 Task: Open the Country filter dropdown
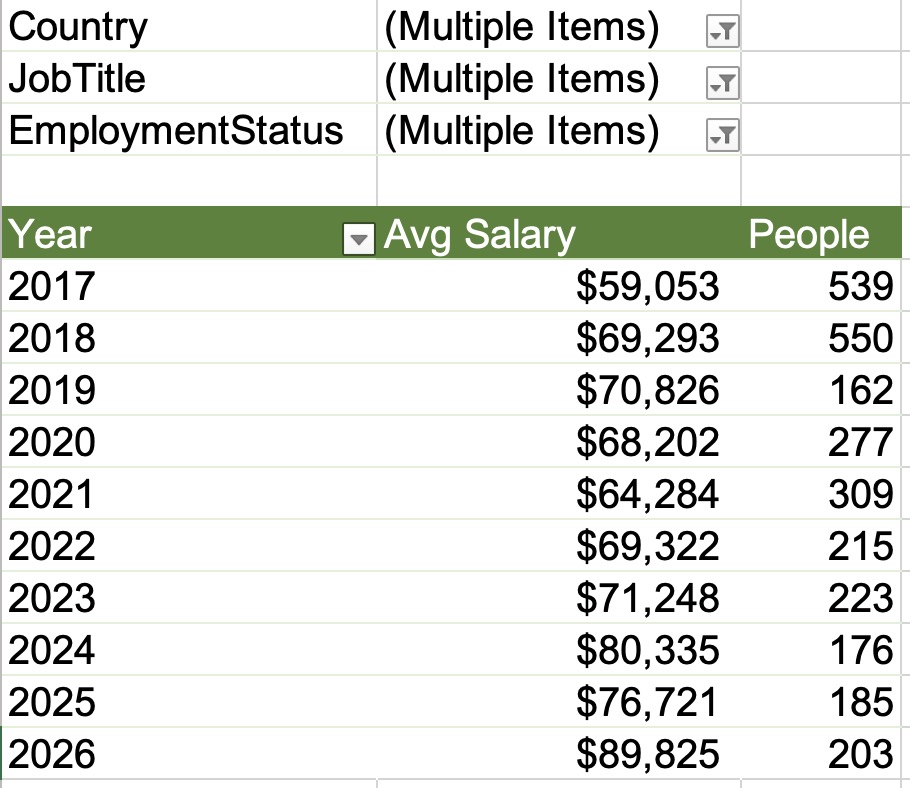tap(721, 33)
